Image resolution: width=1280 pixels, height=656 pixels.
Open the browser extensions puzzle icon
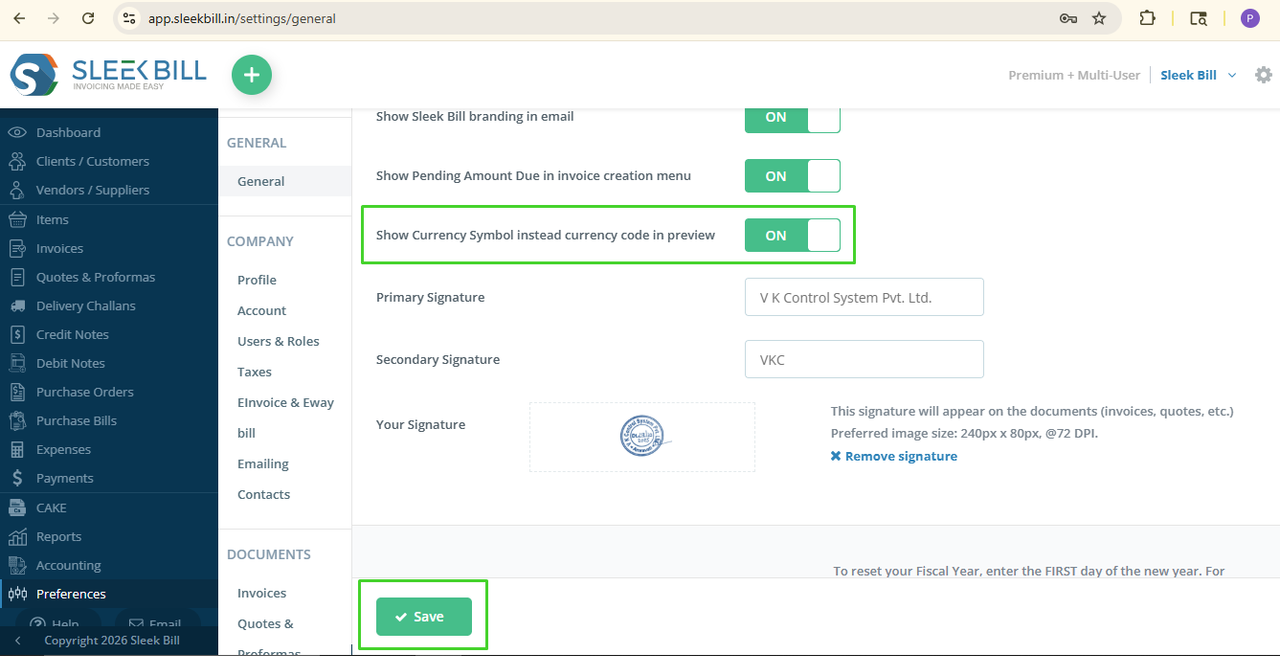click(1147, 18)
